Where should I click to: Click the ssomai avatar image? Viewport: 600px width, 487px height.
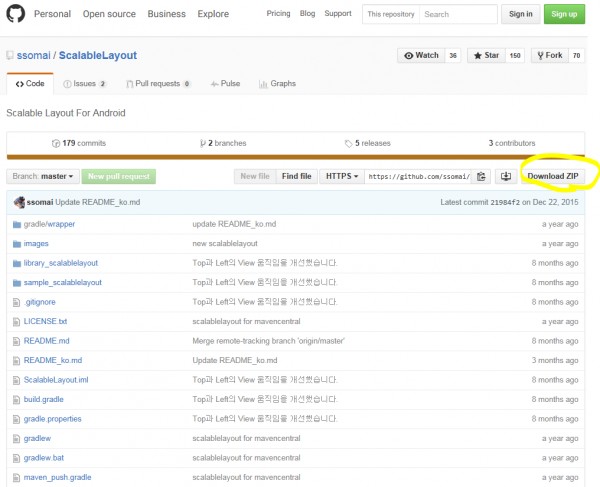(19, 202)
